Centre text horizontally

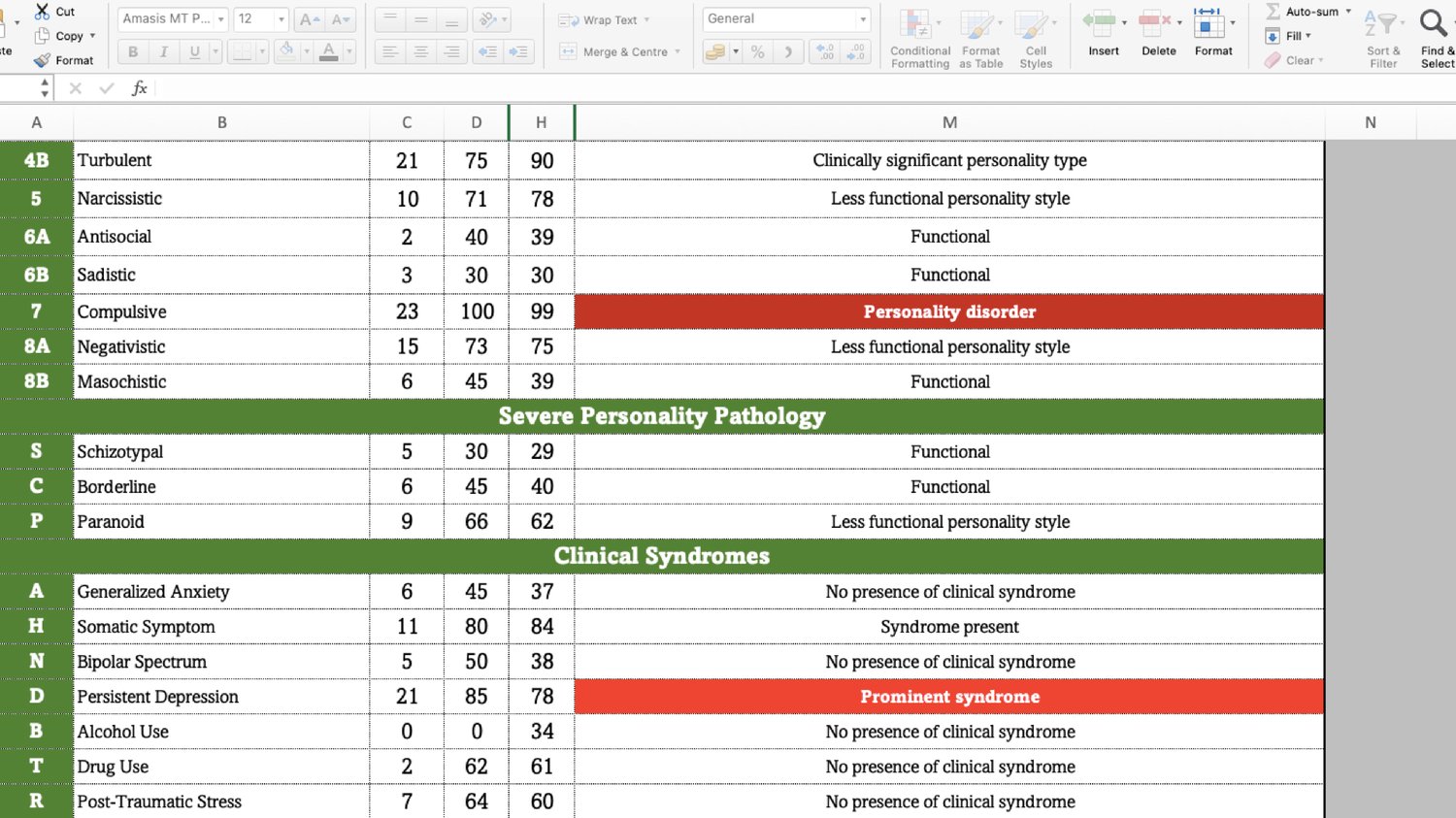421,51
